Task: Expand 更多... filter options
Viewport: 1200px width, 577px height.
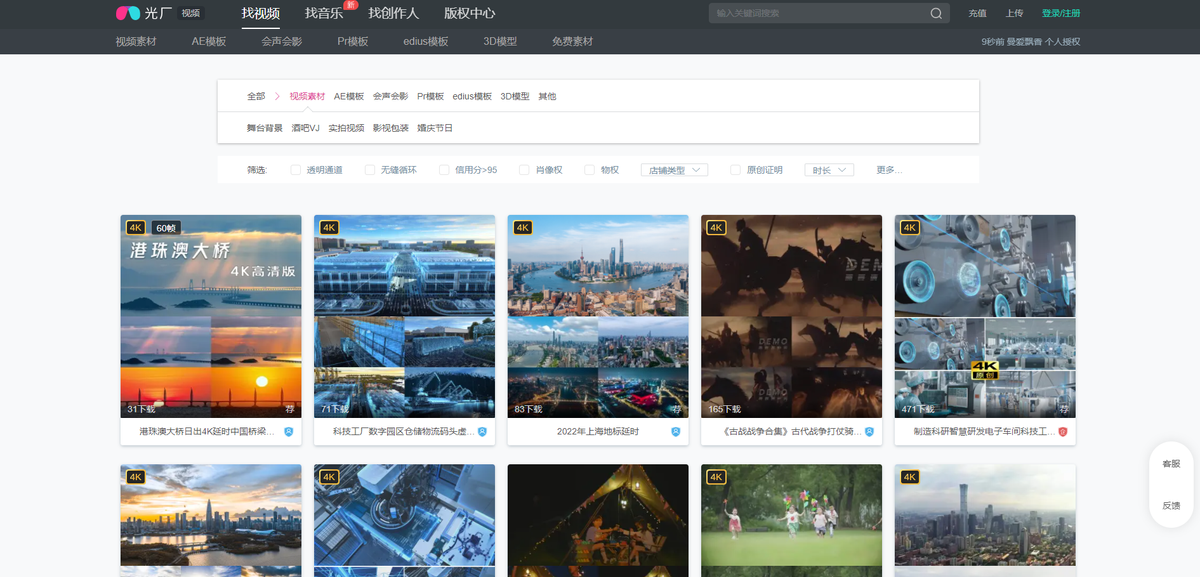Action: 889,170
